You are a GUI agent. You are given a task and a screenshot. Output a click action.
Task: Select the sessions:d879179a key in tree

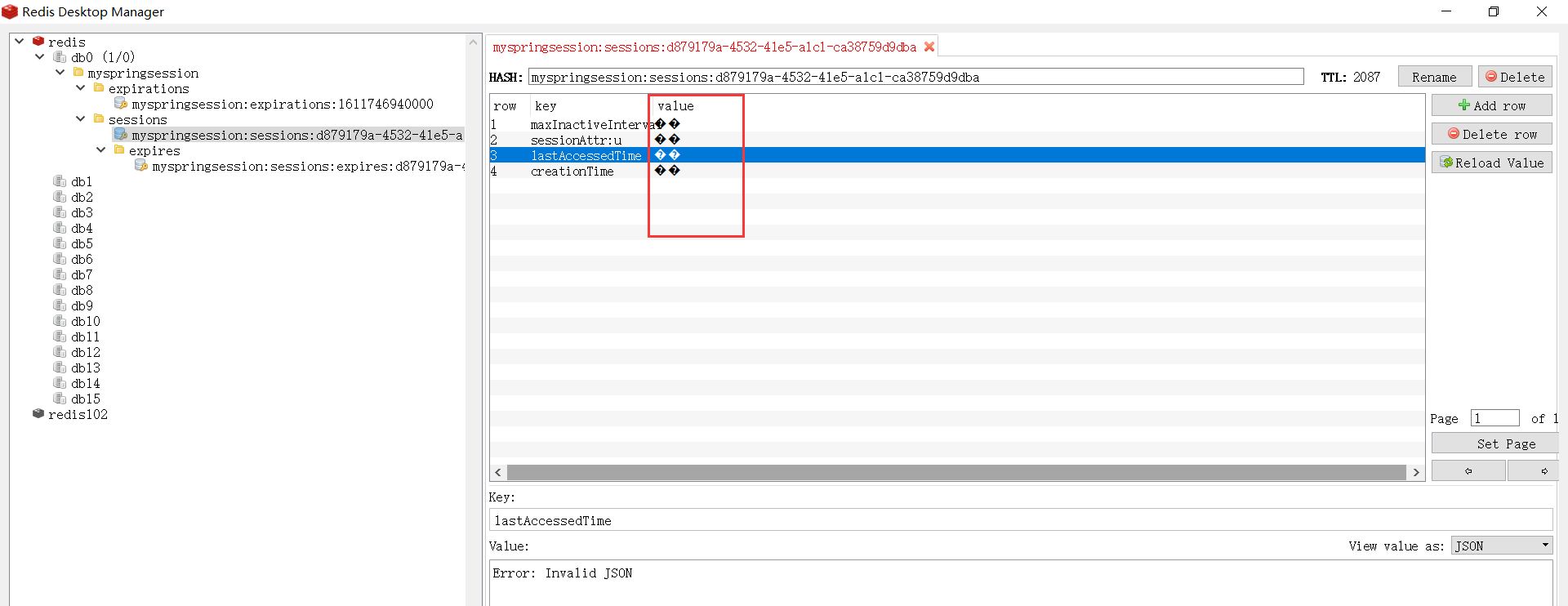pyautogui.click(x=296, y=135)
